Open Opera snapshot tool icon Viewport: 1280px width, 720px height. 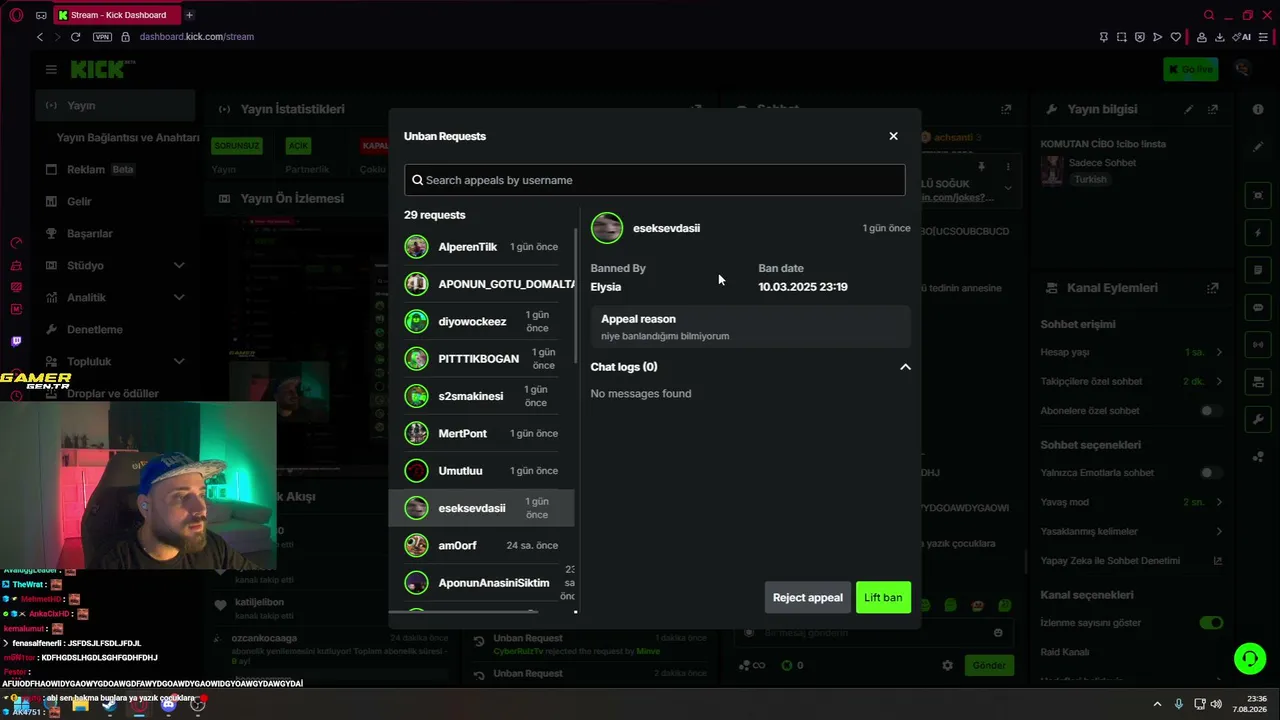(1121, 37)
